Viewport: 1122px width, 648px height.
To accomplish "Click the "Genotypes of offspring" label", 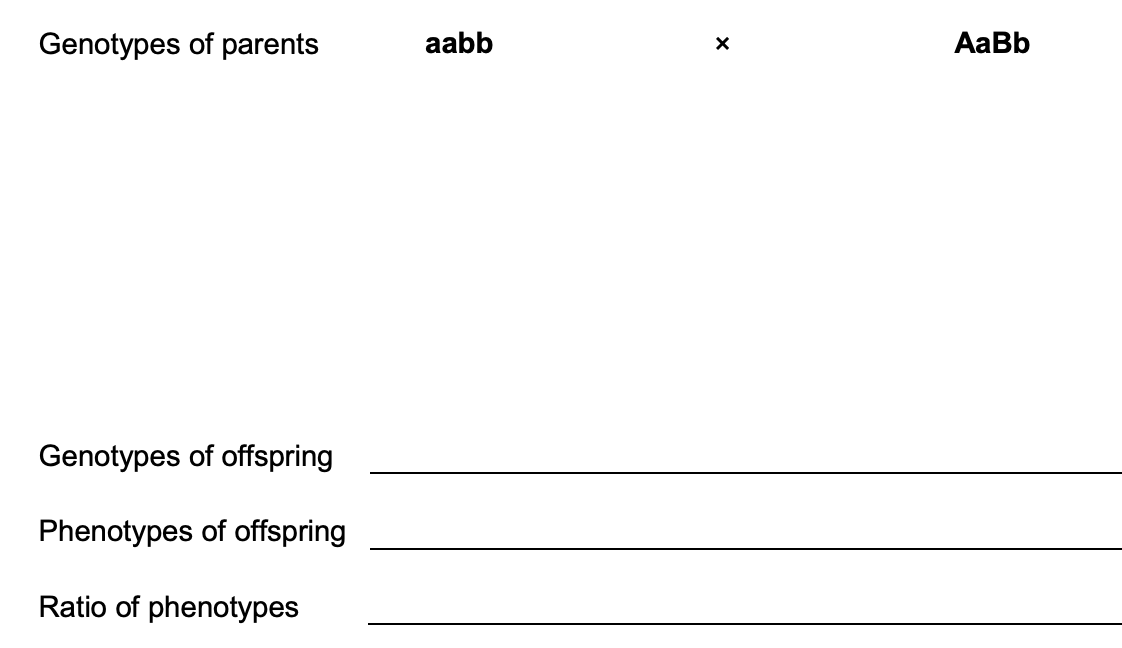I will click(x=186, y=457).
